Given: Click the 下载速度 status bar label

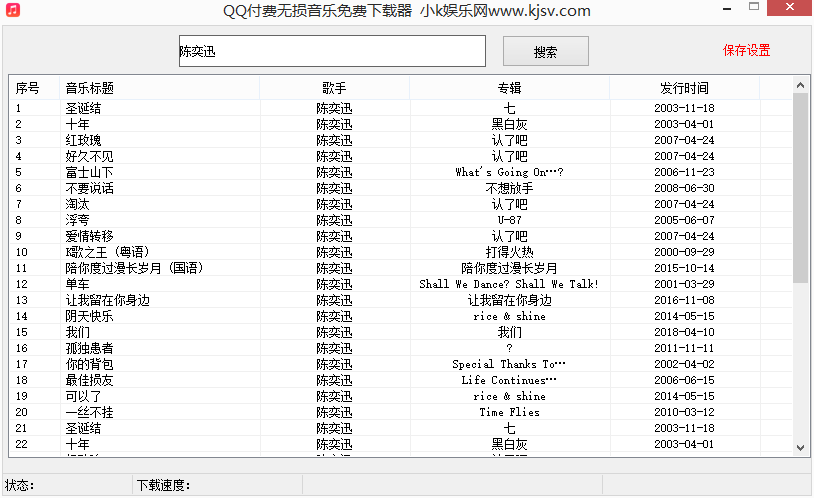Looking at the screenshot, I should coord(164,486).
